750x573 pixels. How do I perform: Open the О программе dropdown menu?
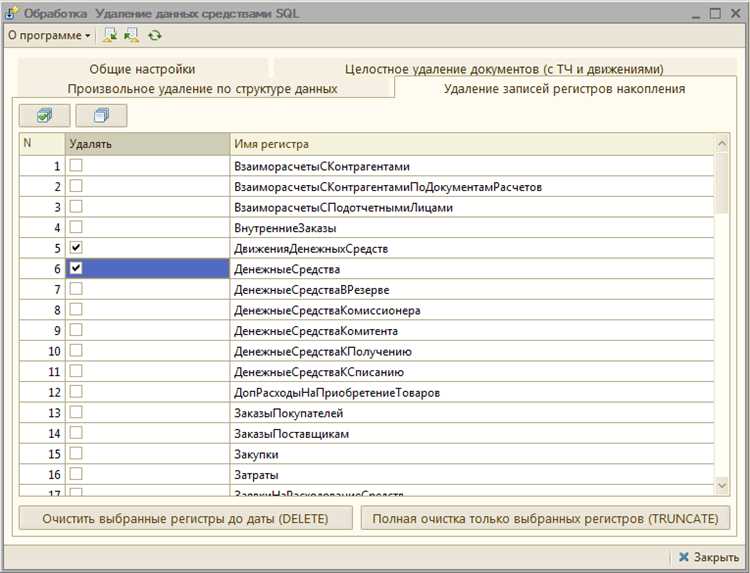pos(48,35)
